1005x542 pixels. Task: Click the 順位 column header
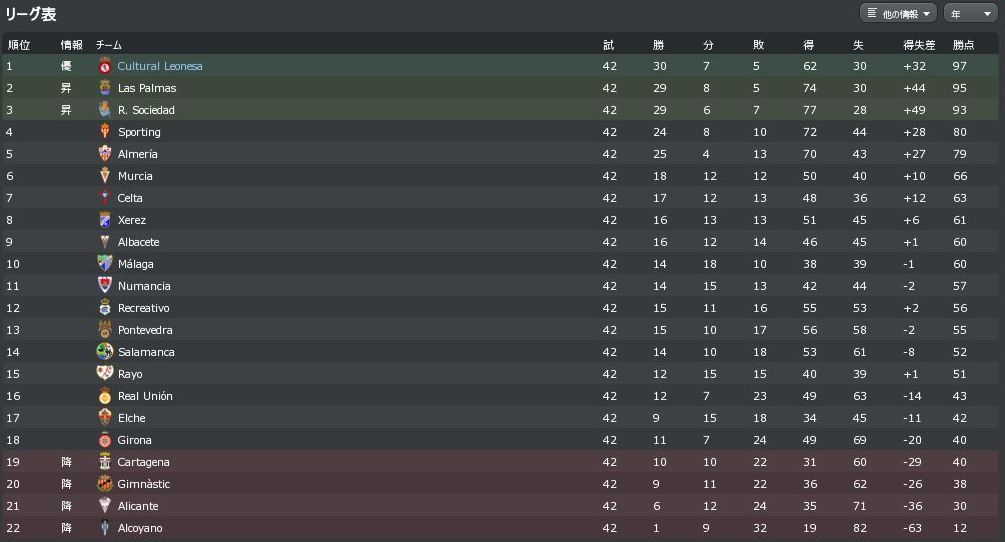point(19,45)
